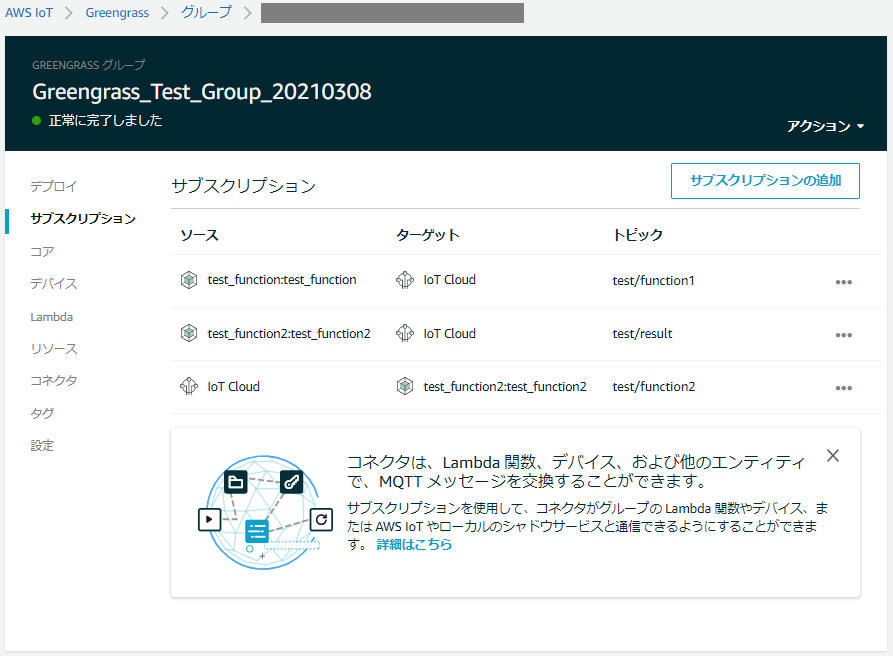This screenshot has width=893, height=656.
Task: Open the コネクタ sidebar section
Action: coord(54,380)
